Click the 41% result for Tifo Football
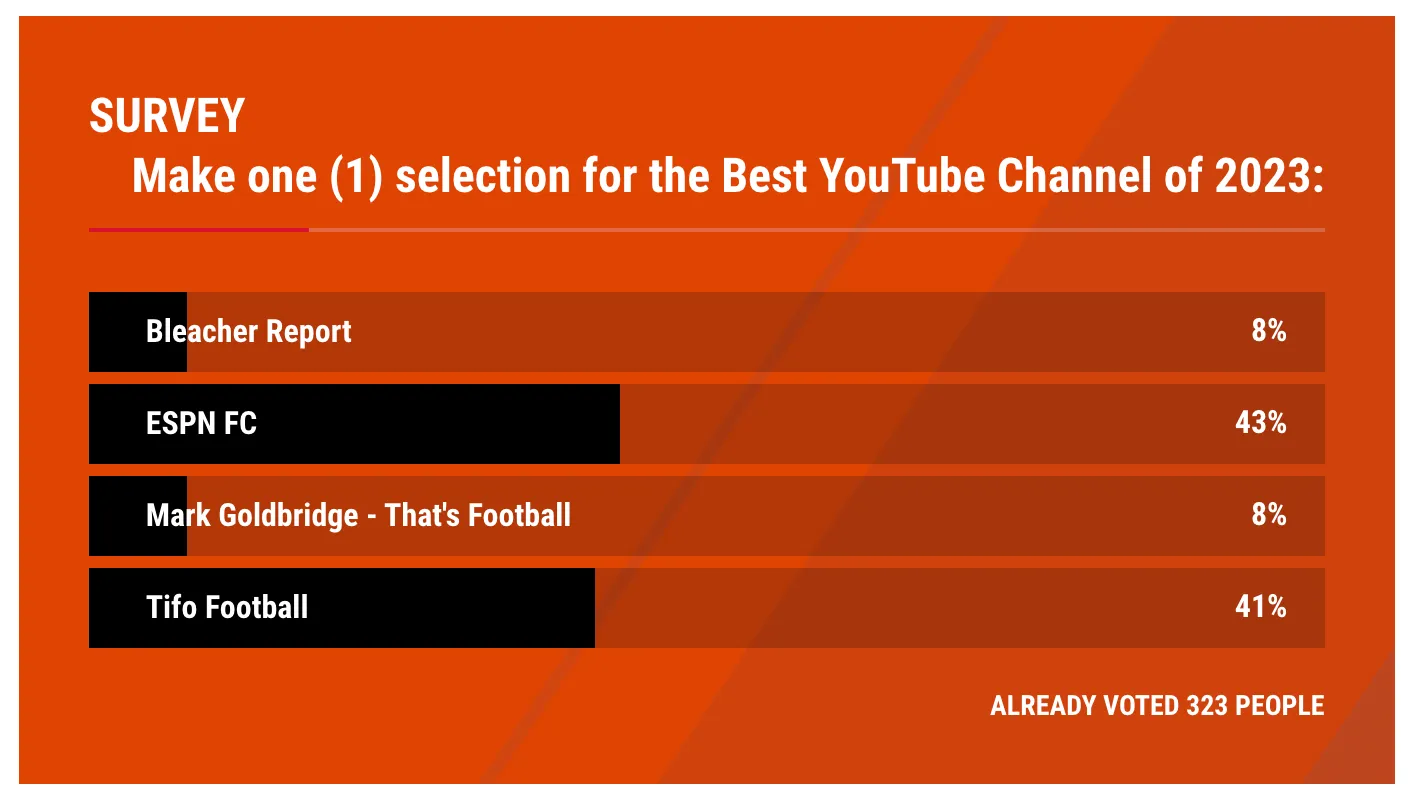Screen dimensions: 1412x808 (1260, 607)
